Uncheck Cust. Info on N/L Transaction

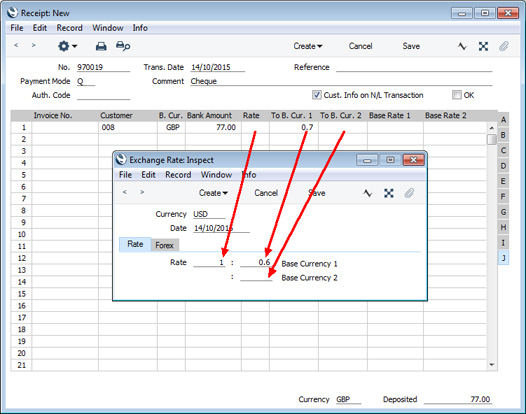[316, 95]
